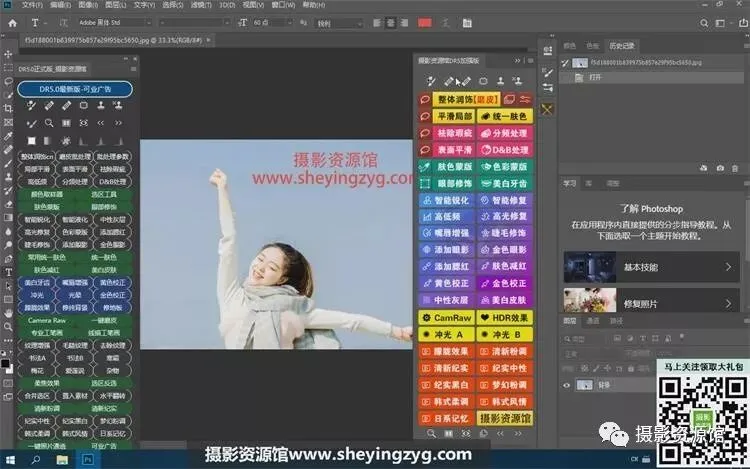Open the left DR5.0 panel flyout menu
The image size is (750, 469).
tap(133, 69)
